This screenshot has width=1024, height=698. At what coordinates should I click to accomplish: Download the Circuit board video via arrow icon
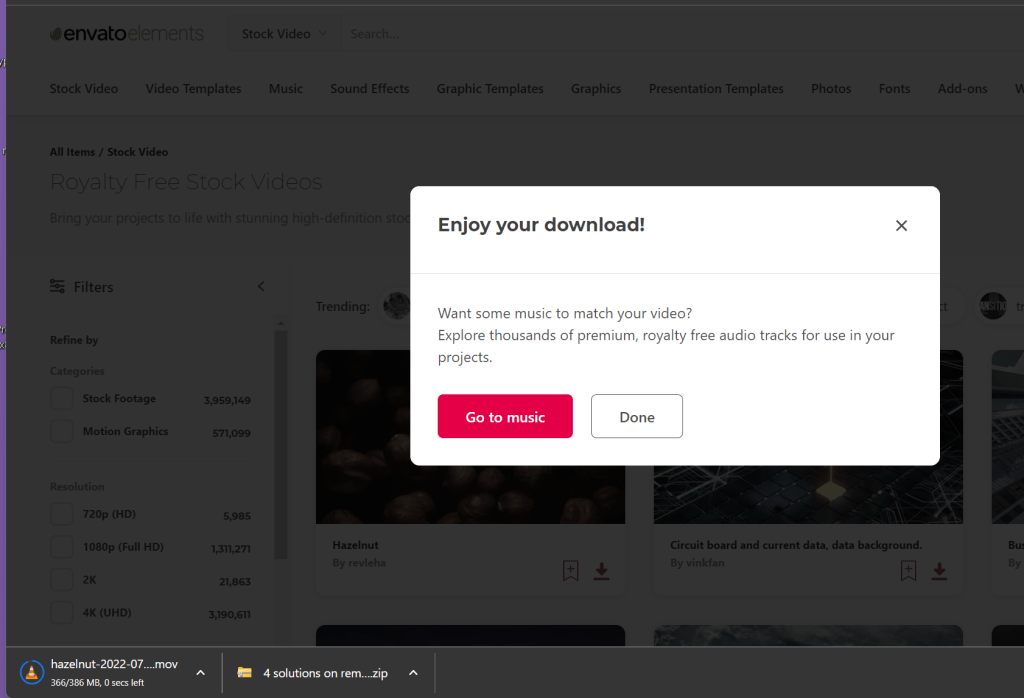[939, 571]
